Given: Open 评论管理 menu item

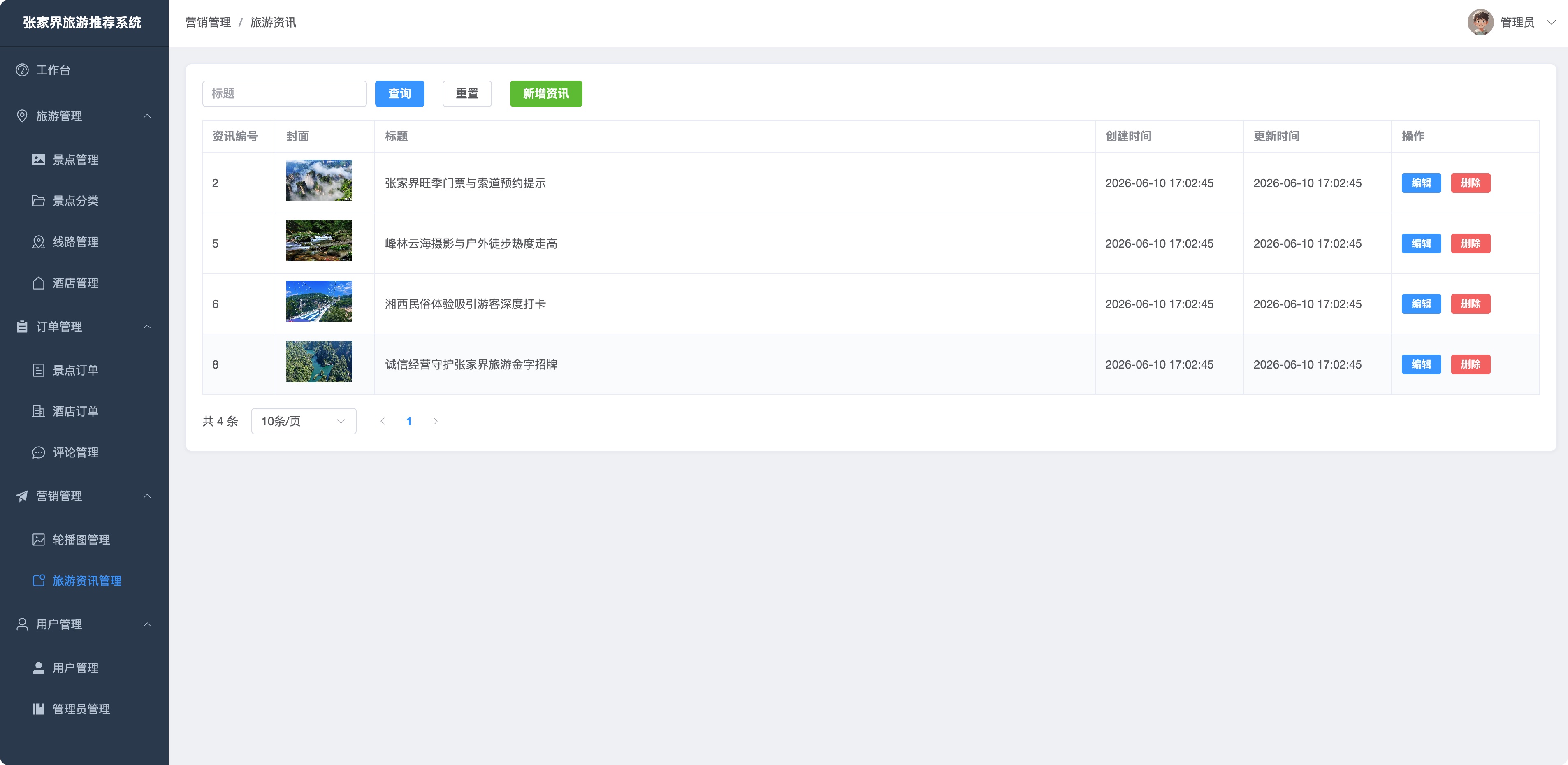Looking at the screenshot, I should 84,452.
